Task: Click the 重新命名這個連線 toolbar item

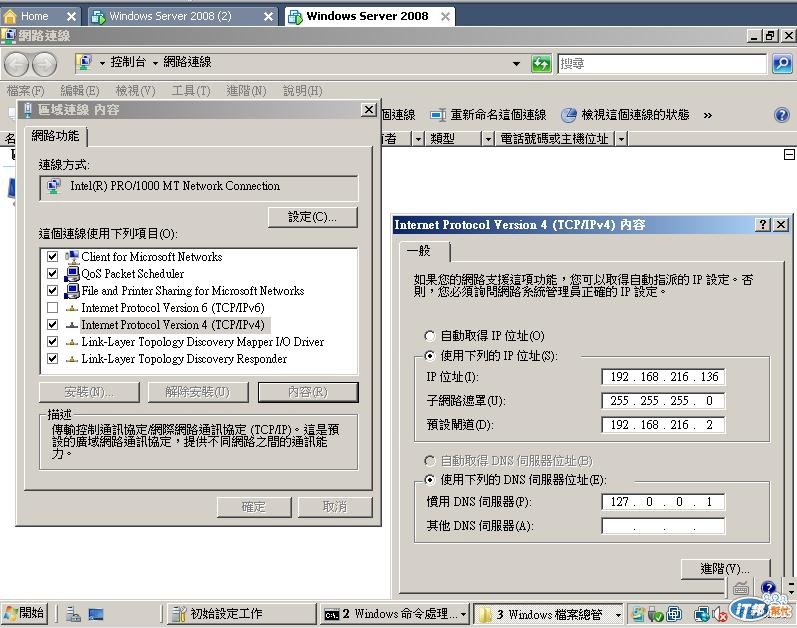Action: (x=488, y=115)
